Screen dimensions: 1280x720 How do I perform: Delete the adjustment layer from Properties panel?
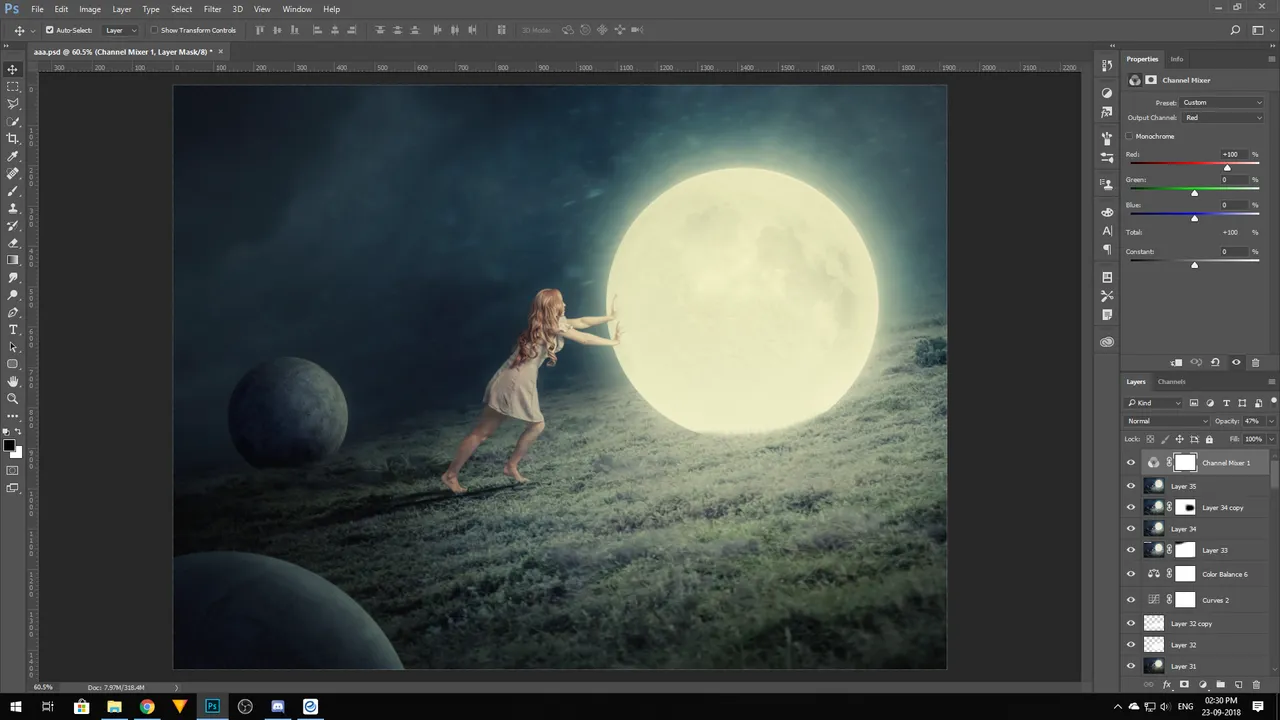click(x=1256, y=362)
